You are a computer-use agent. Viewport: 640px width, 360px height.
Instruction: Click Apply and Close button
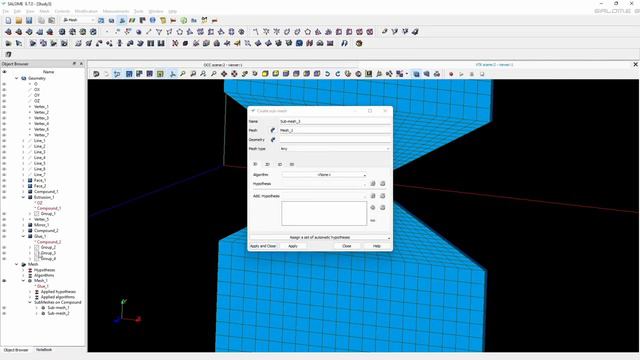click(x=263, y=246)
